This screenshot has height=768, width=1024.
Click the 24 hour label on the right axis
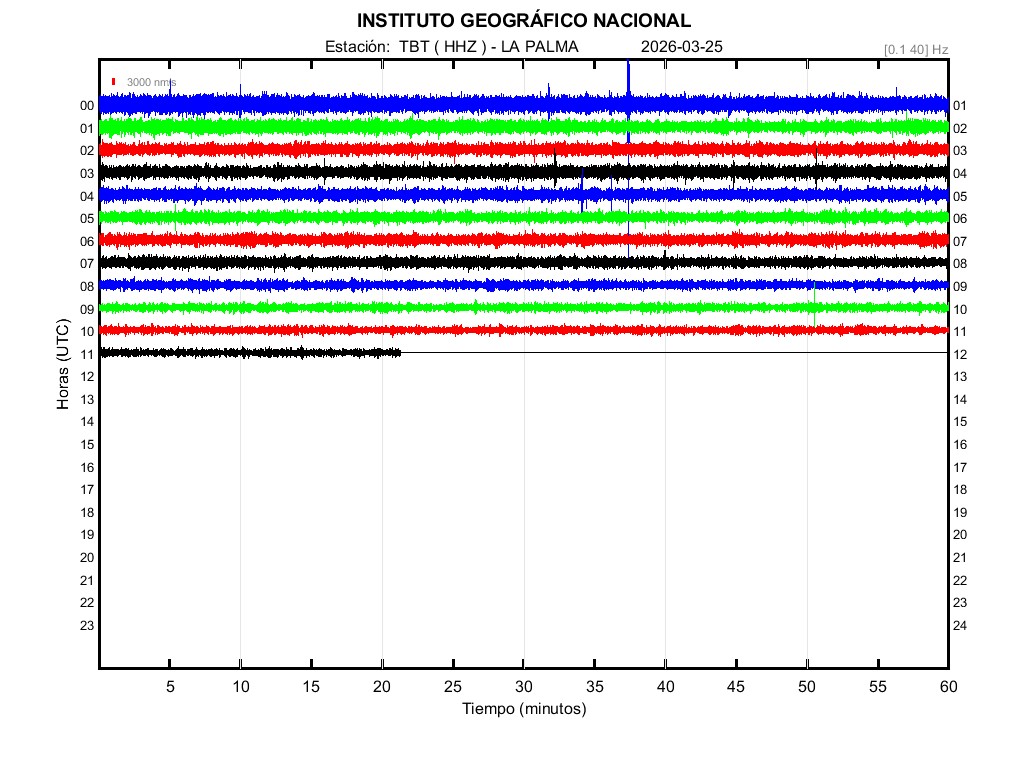pos(959,626)
